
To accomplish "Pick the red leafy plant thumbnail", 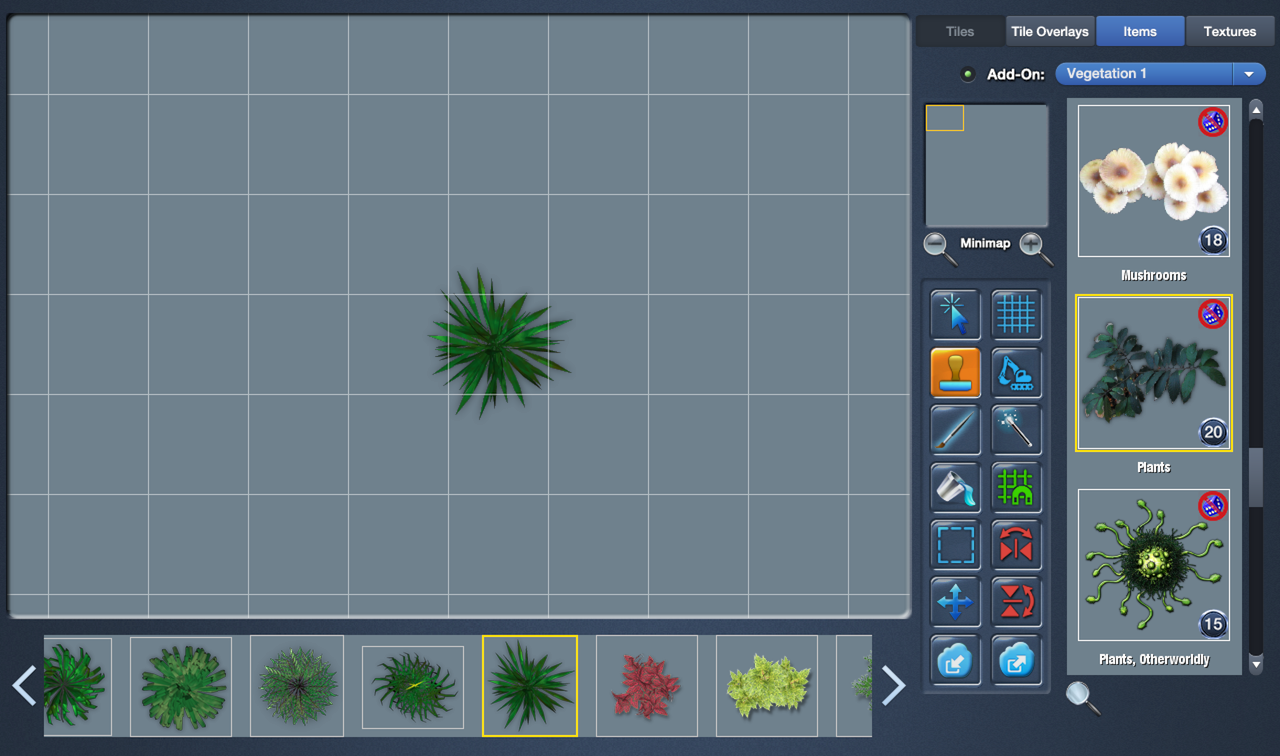I will 646,686.
